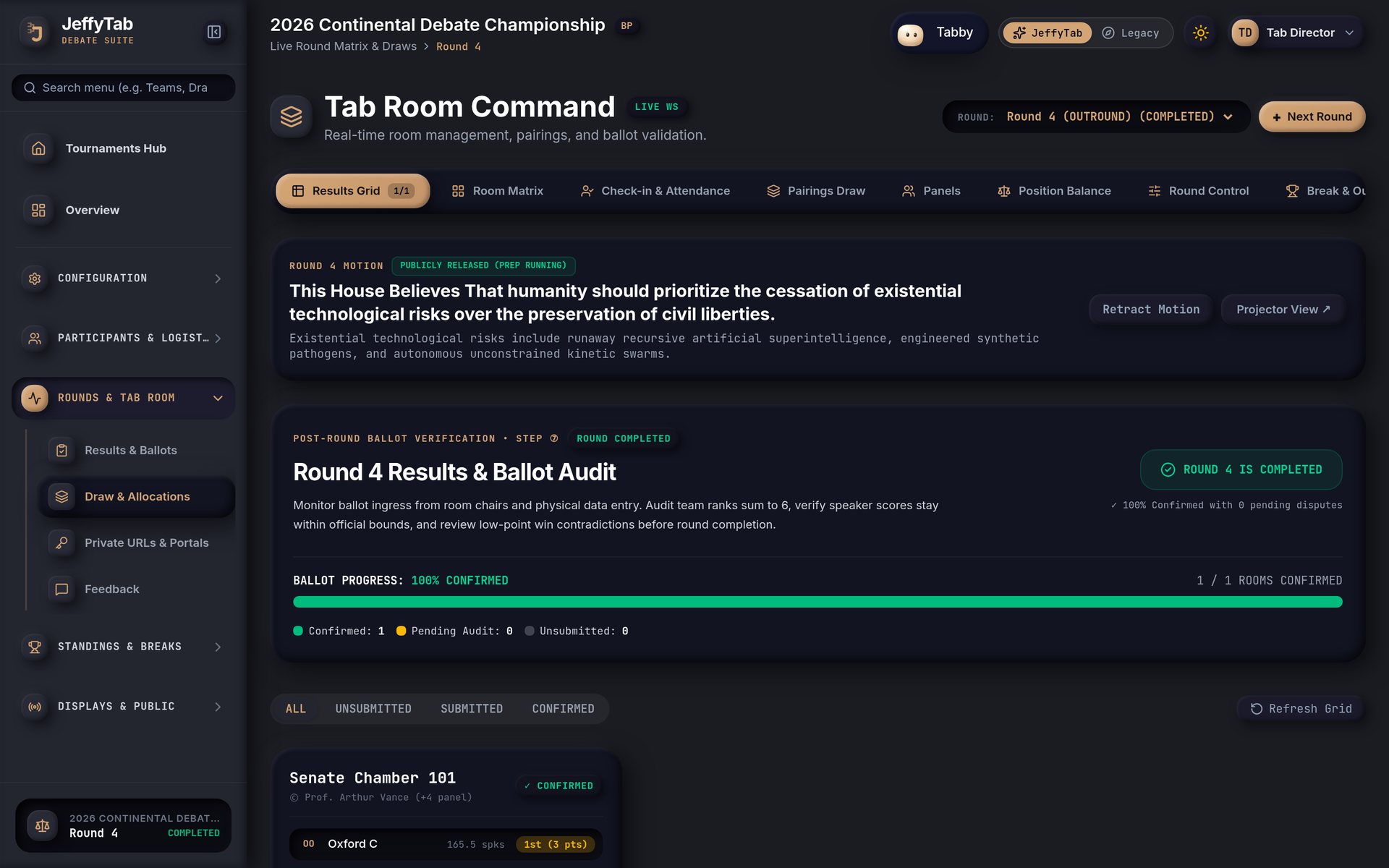Image resolution: width=1389 pixels, height=868 pixels.
Task: Click the Private URLs key icon
Action: pyautogui.click(x=61, y=542)
